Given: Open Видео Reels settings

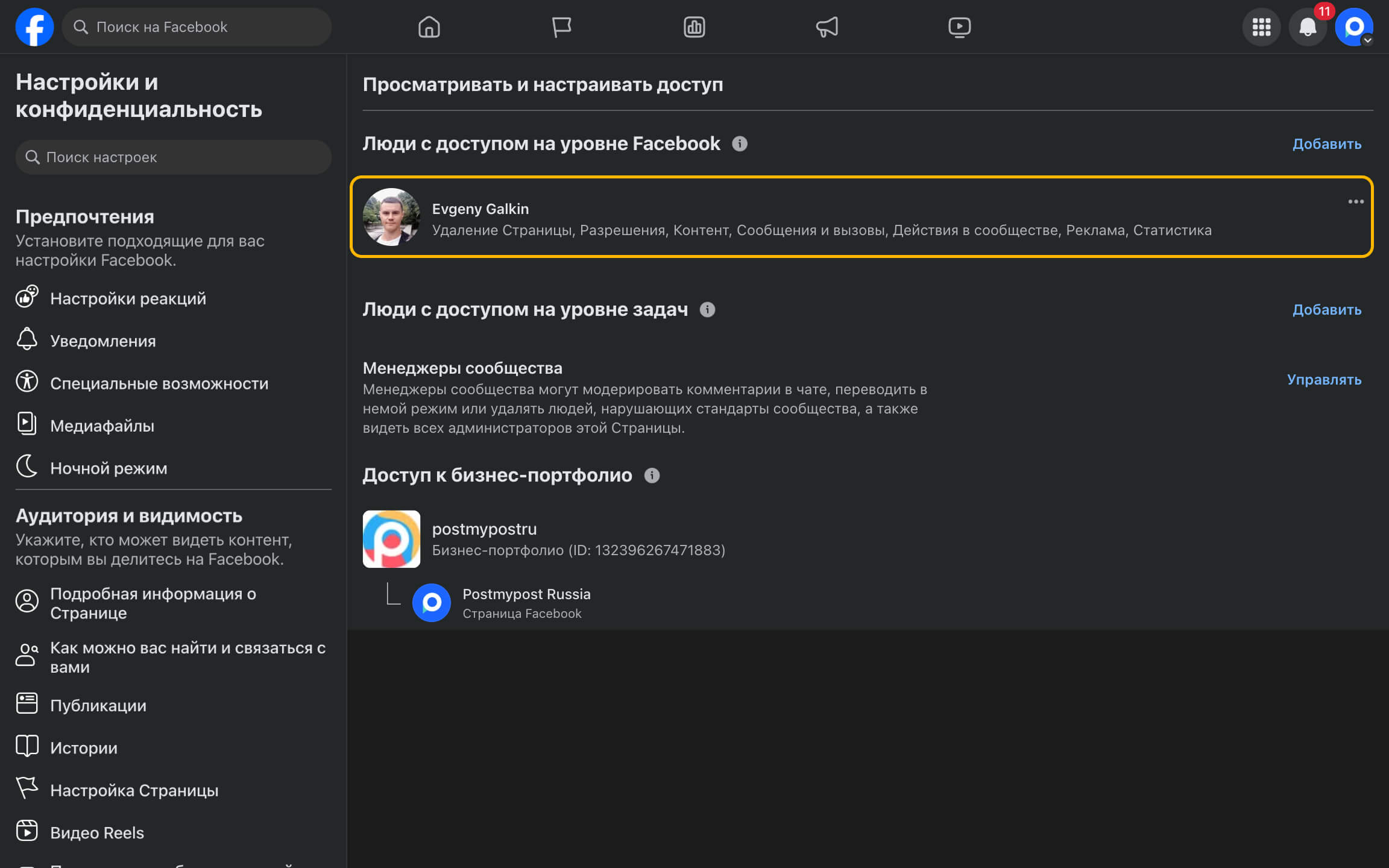Looking at the screenshot, I should 96,832.
